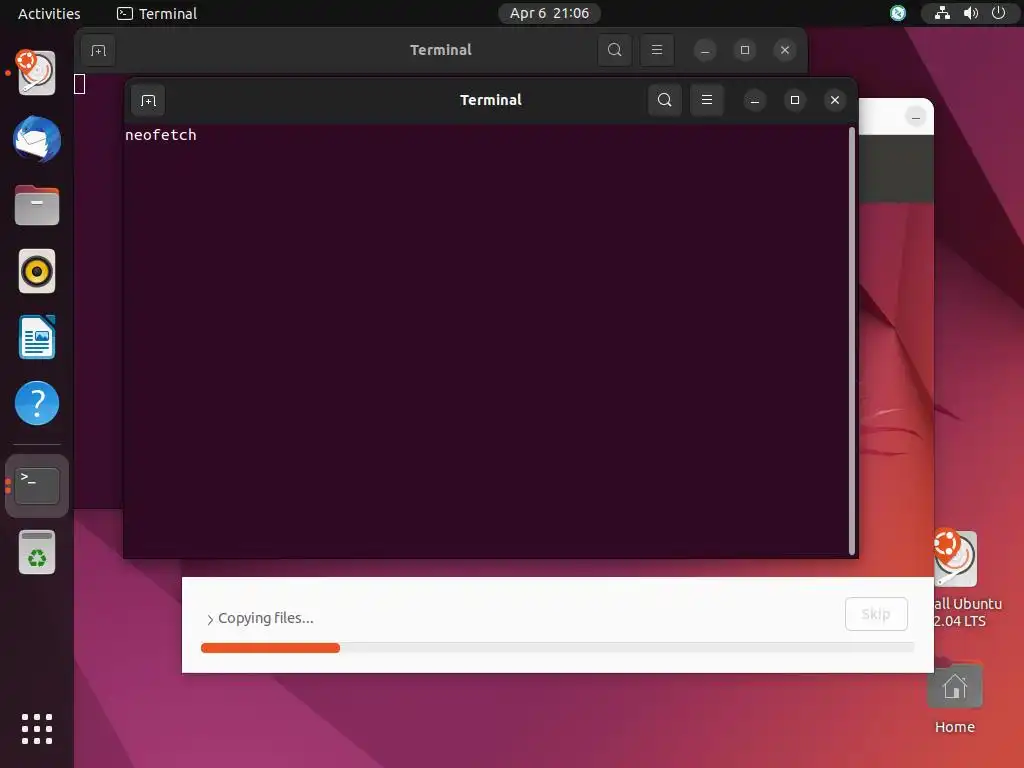Image resolution: width=1024 pixels, height=768 pixels.
Task: Maximize the background Terminal window
Action: pyautogui.click(x=744, y=50)
